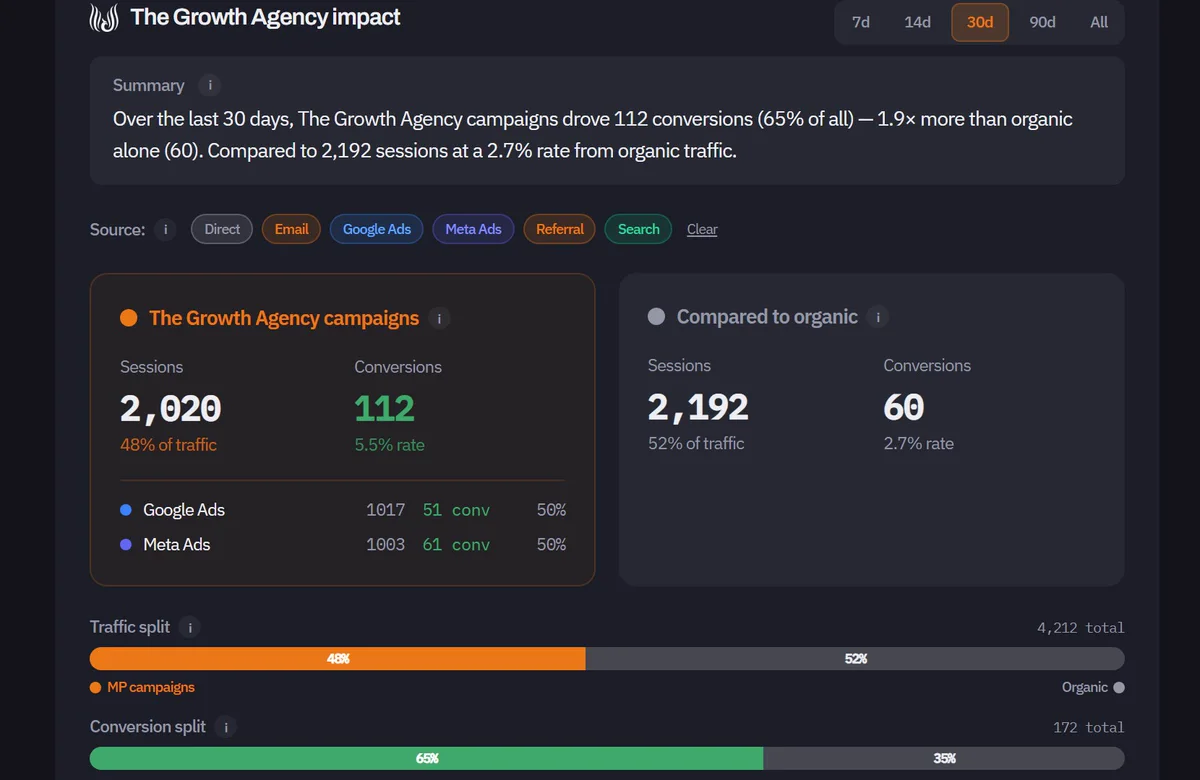1200x780 pixels.
Task: Click the purple Meta Ads dot
Action: pos(126,545)
